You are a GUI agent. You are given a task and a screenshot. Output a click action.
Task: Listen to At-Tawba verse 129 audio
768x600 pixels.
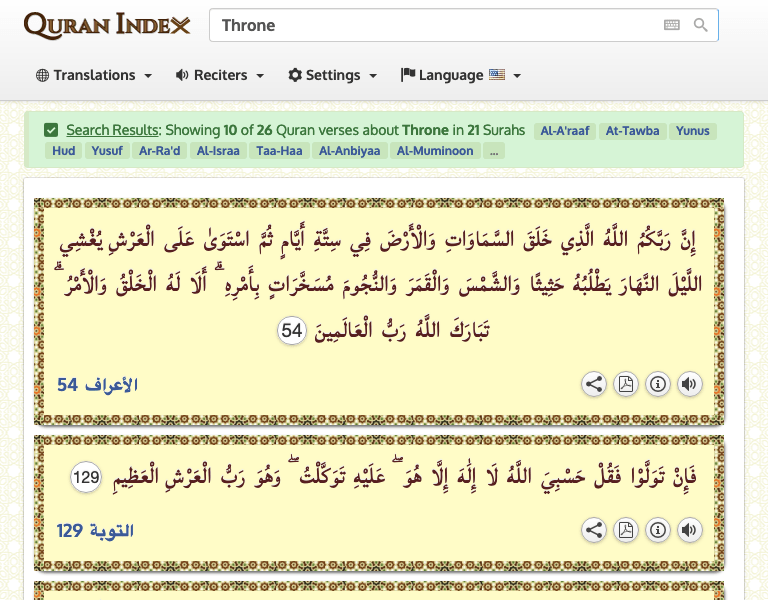(689, 530)
